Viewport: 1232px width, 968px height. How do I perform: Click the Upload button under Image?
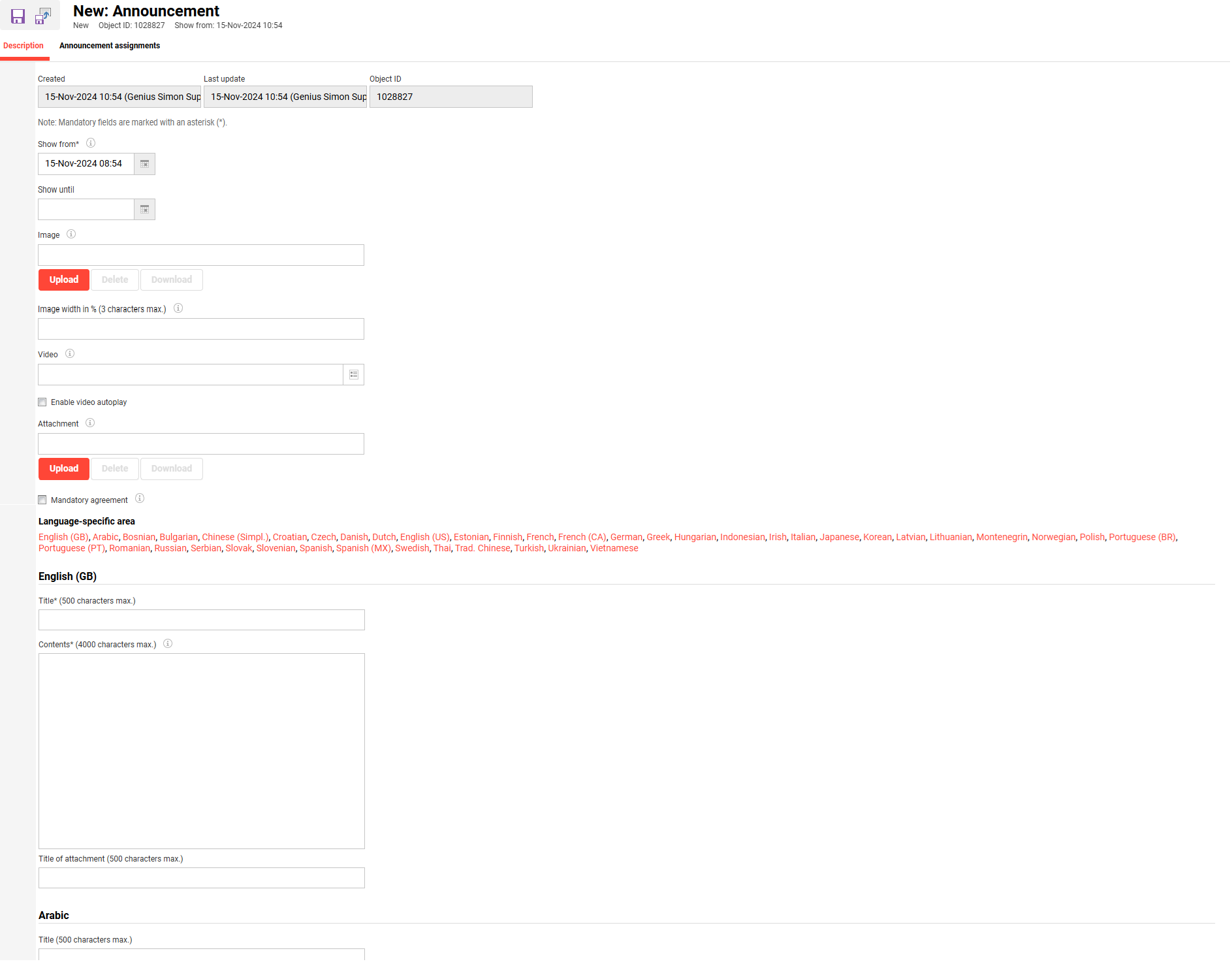click(64, 280)
